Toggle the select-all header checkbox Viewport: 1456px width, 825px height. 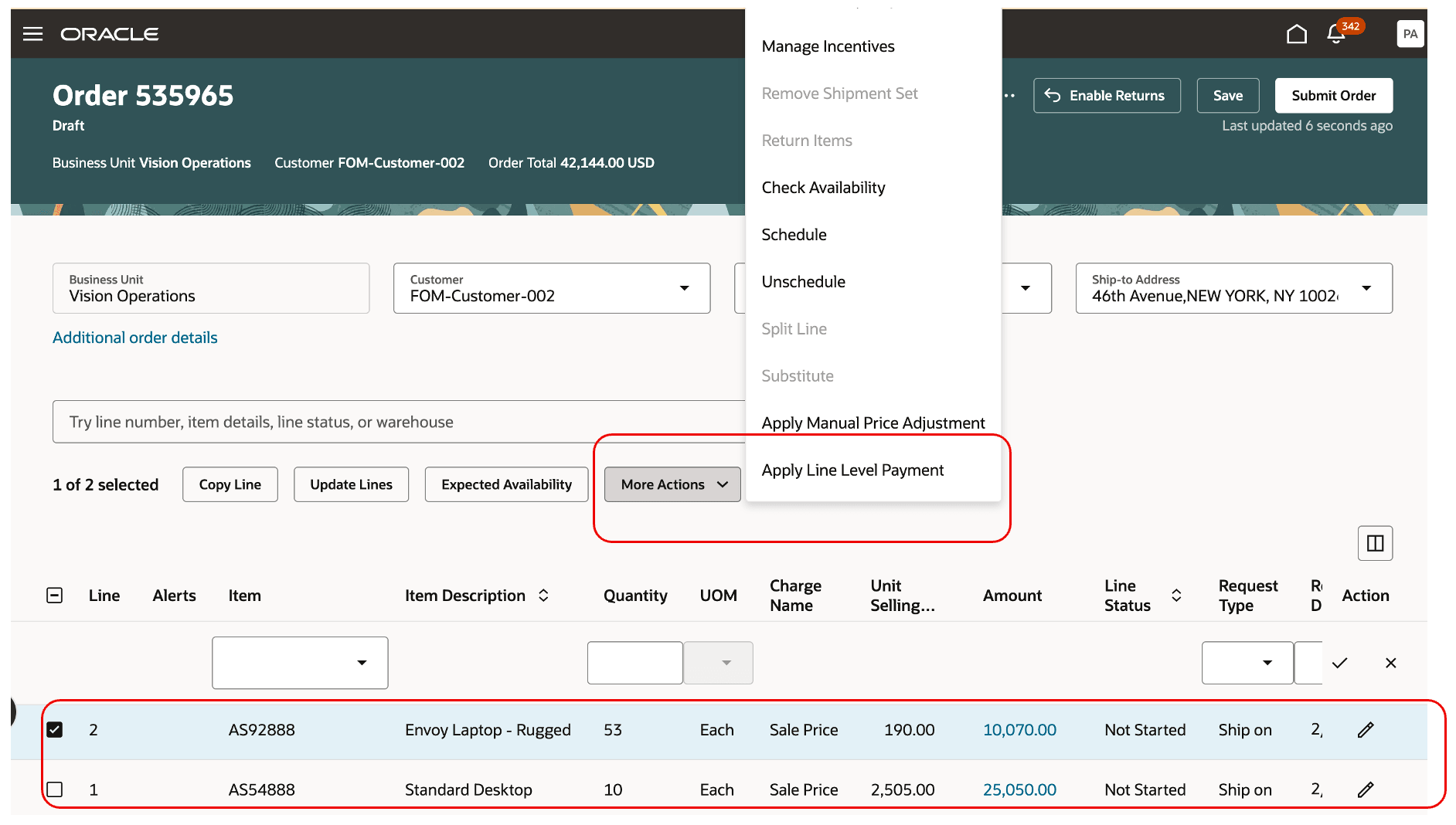point(55,596)
